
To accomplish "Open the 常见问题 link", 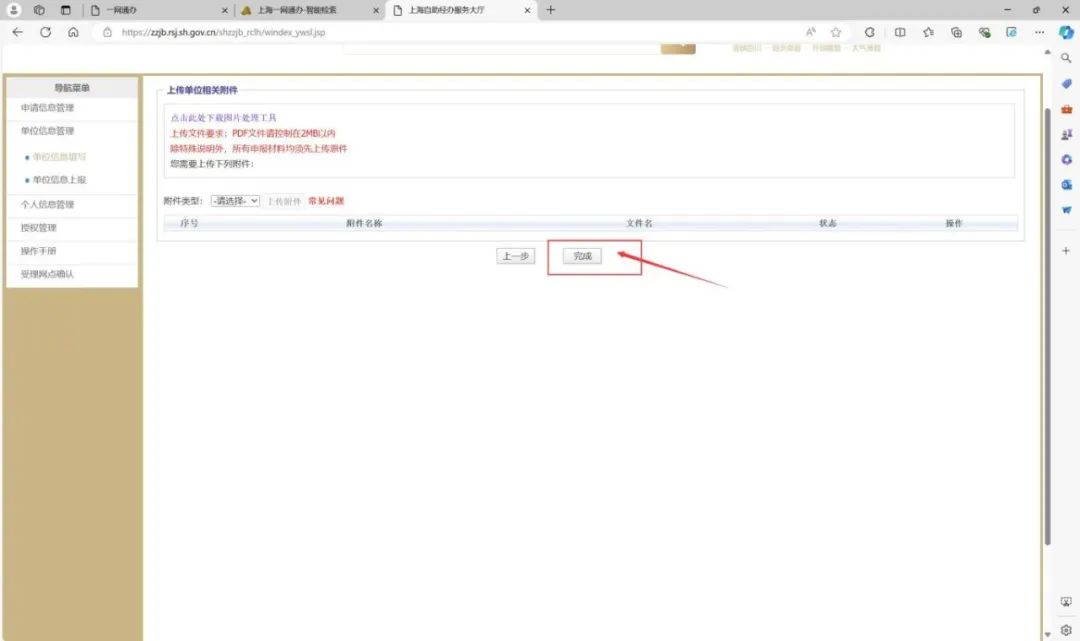I will 326,201.
